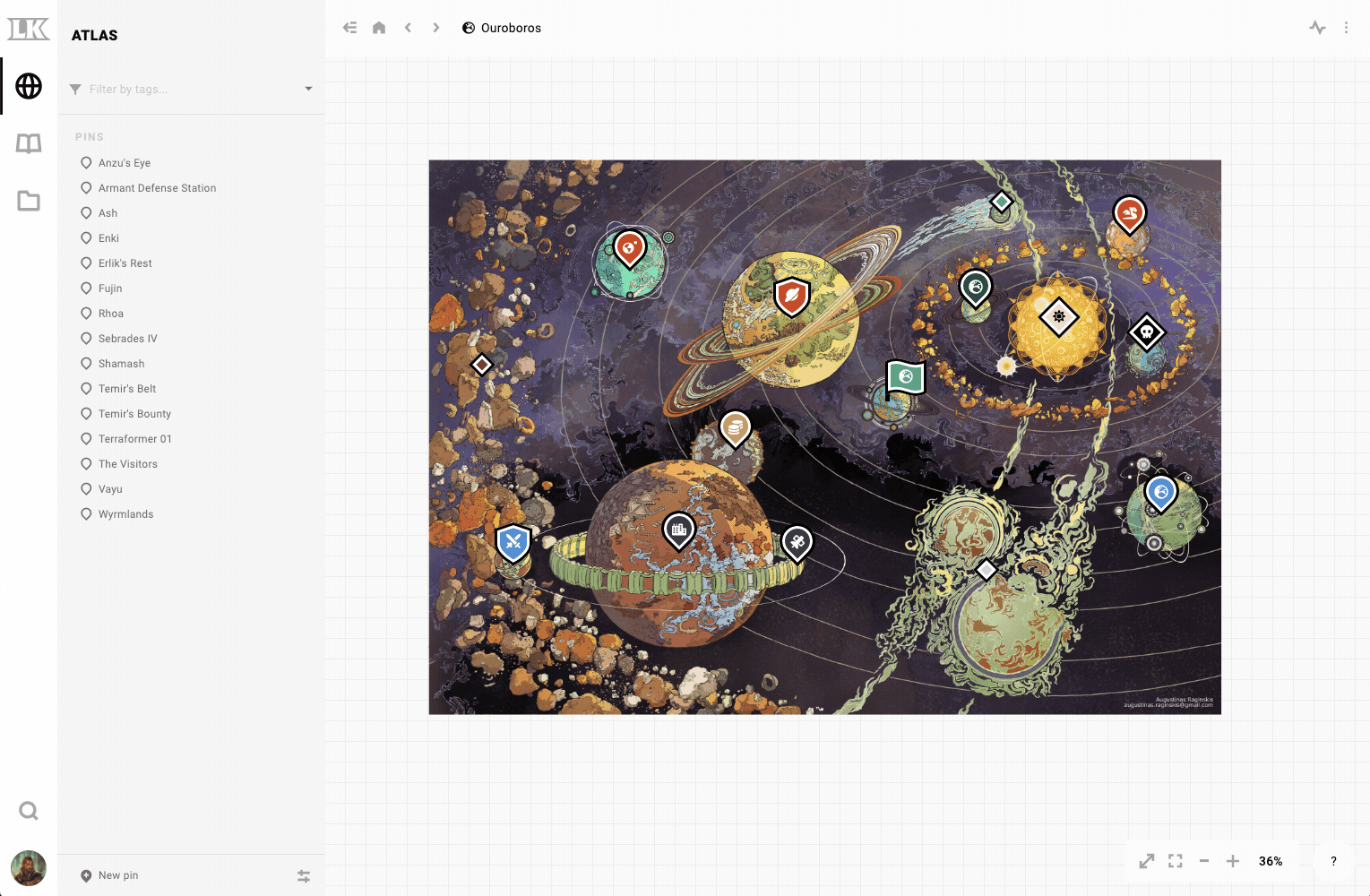The width and height of the screenshot is (1370, 896).
Task: Select the red dragon pin at top right
Action: coord(1130,214)
